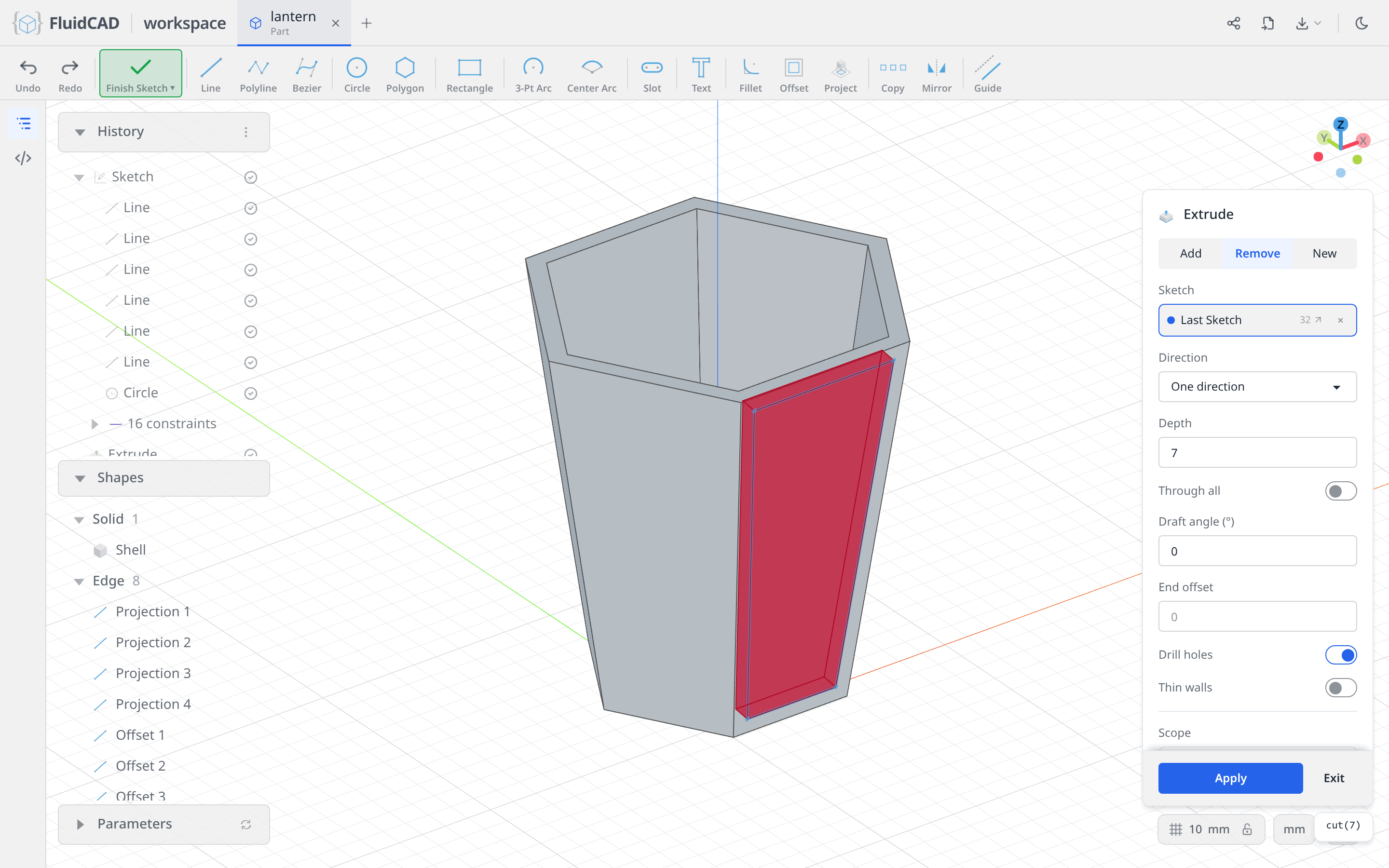Toggle the Sketch history item checkmark
This screenshot has height=868, width=1389.
[x=250, y=177]
